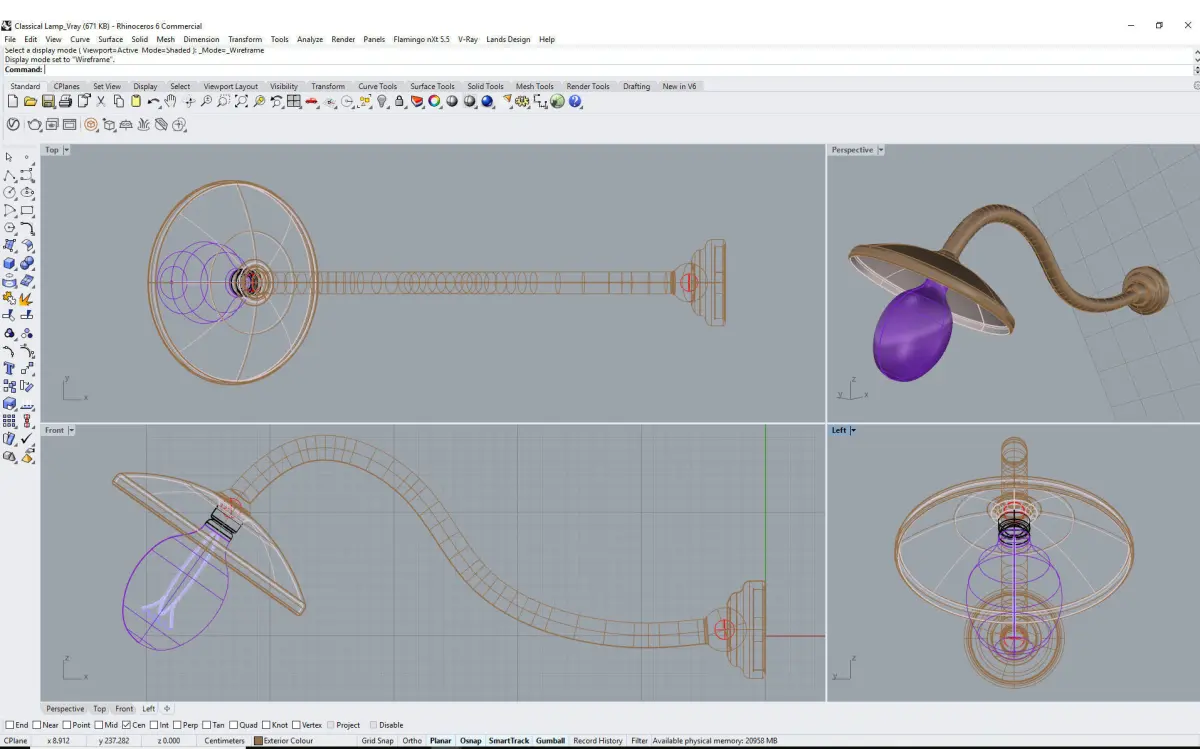Toggle Gumball in the status bar
Image resolution: width=1200 pixels, height=749 pixels.
[550, 741]
